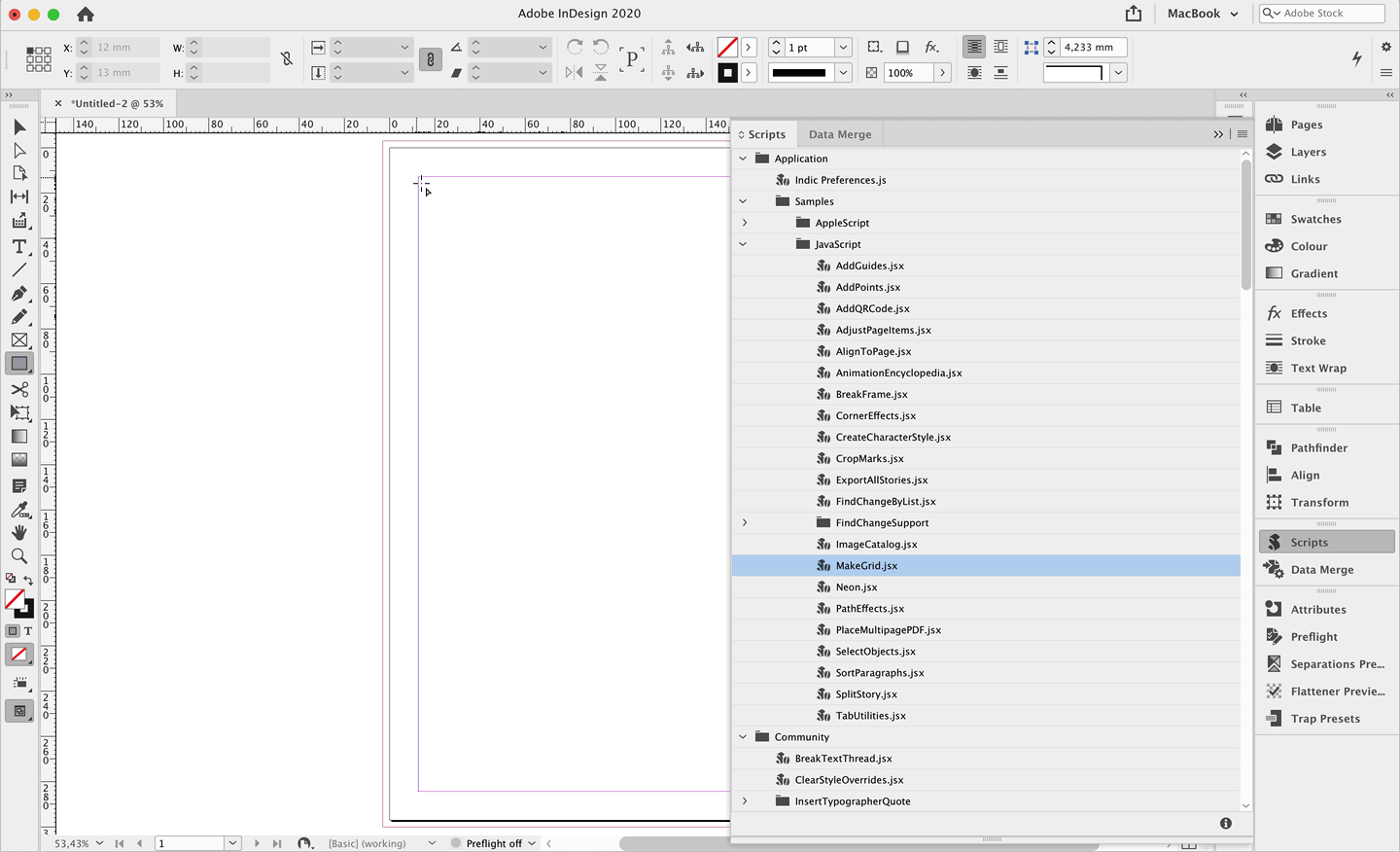This screenshot has height=852, width=1400.
Task: Select the Scissors tool
Action: tap(19, 390)
